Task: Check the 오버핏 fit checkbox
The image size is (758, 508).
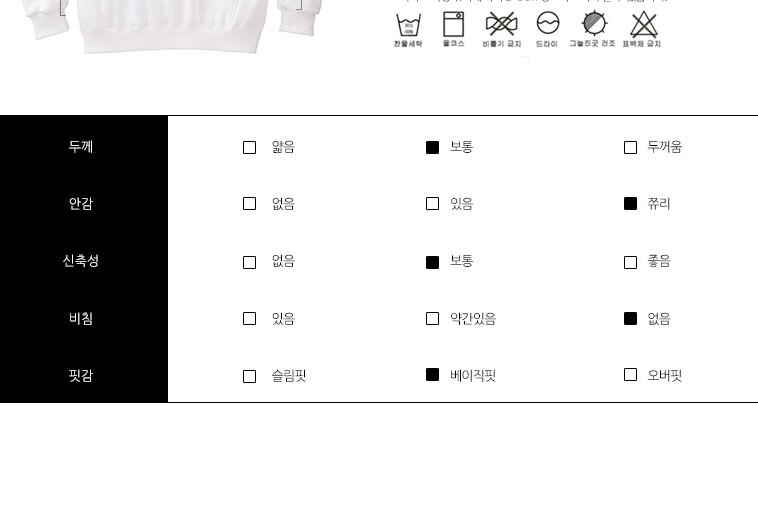Action: click(630, 375)
